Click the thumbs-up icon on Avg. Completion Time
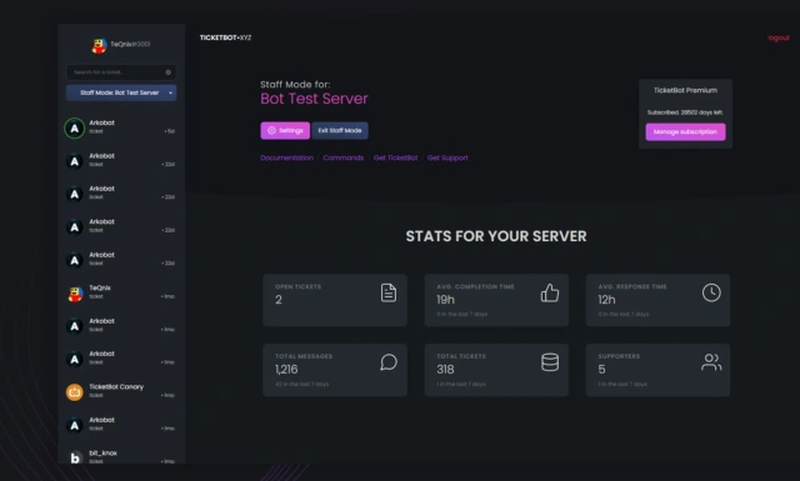800x481 pixels. coord(550,293)
